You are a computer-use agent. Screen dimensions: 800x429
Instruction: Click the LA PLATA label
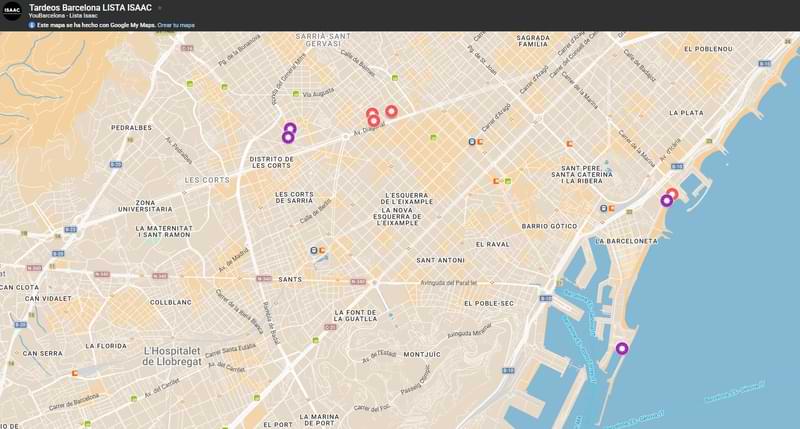[686, 113]
